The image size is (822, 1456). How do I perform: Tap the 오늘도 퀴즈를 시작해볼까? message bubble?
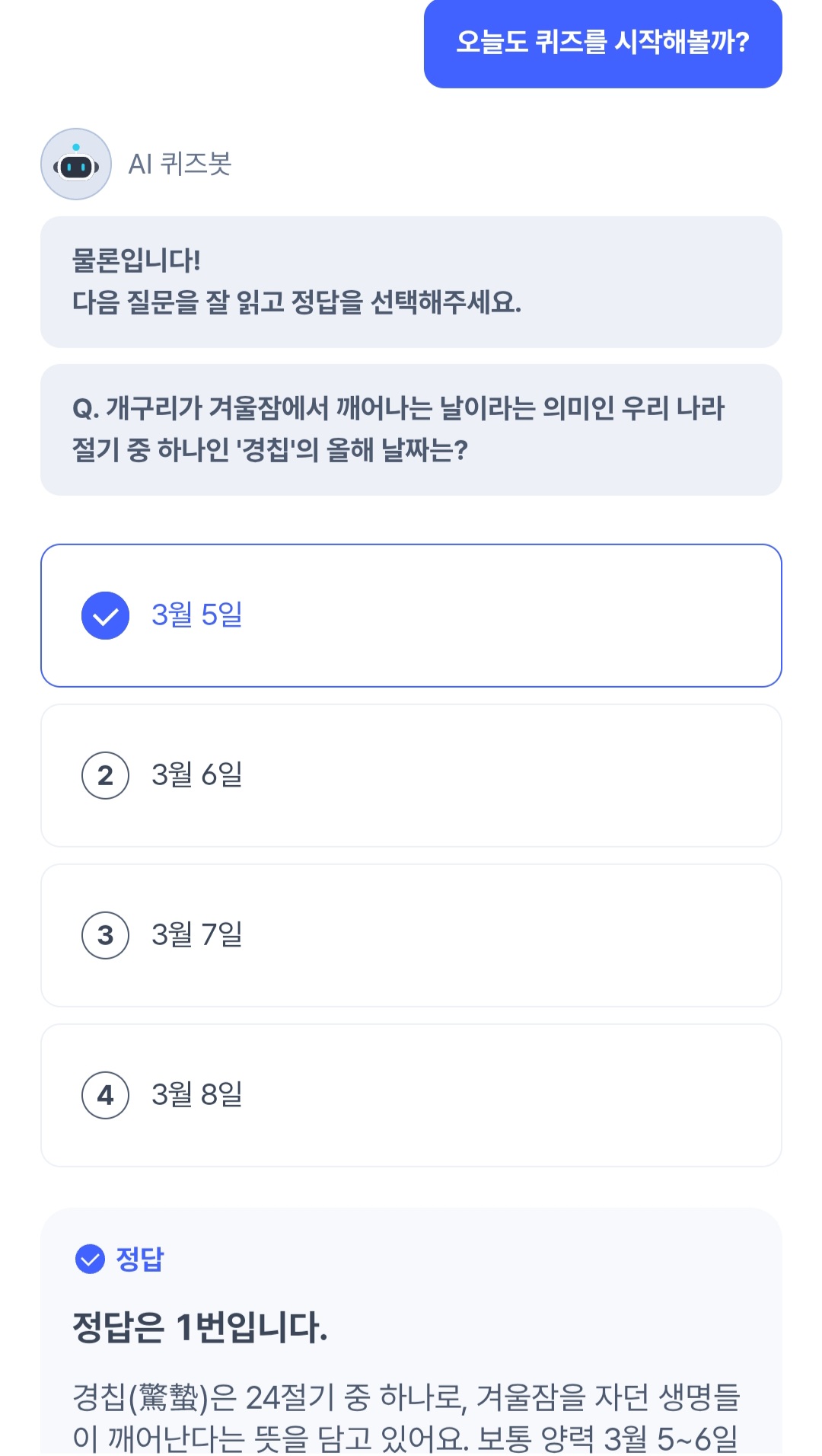[x=603, y=42]
